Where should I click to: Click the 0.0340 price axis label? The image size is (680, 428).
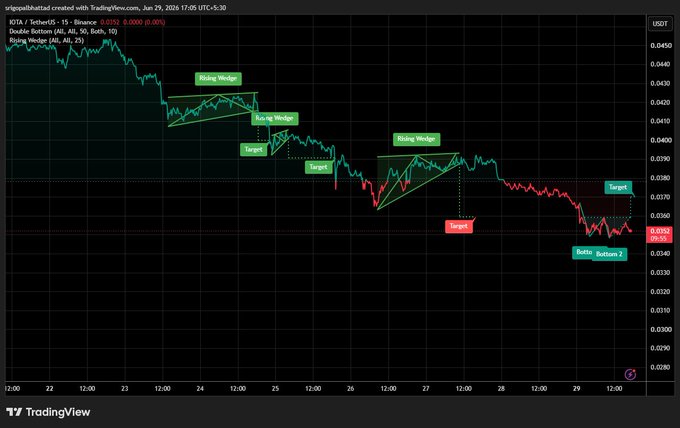point(660,253)
